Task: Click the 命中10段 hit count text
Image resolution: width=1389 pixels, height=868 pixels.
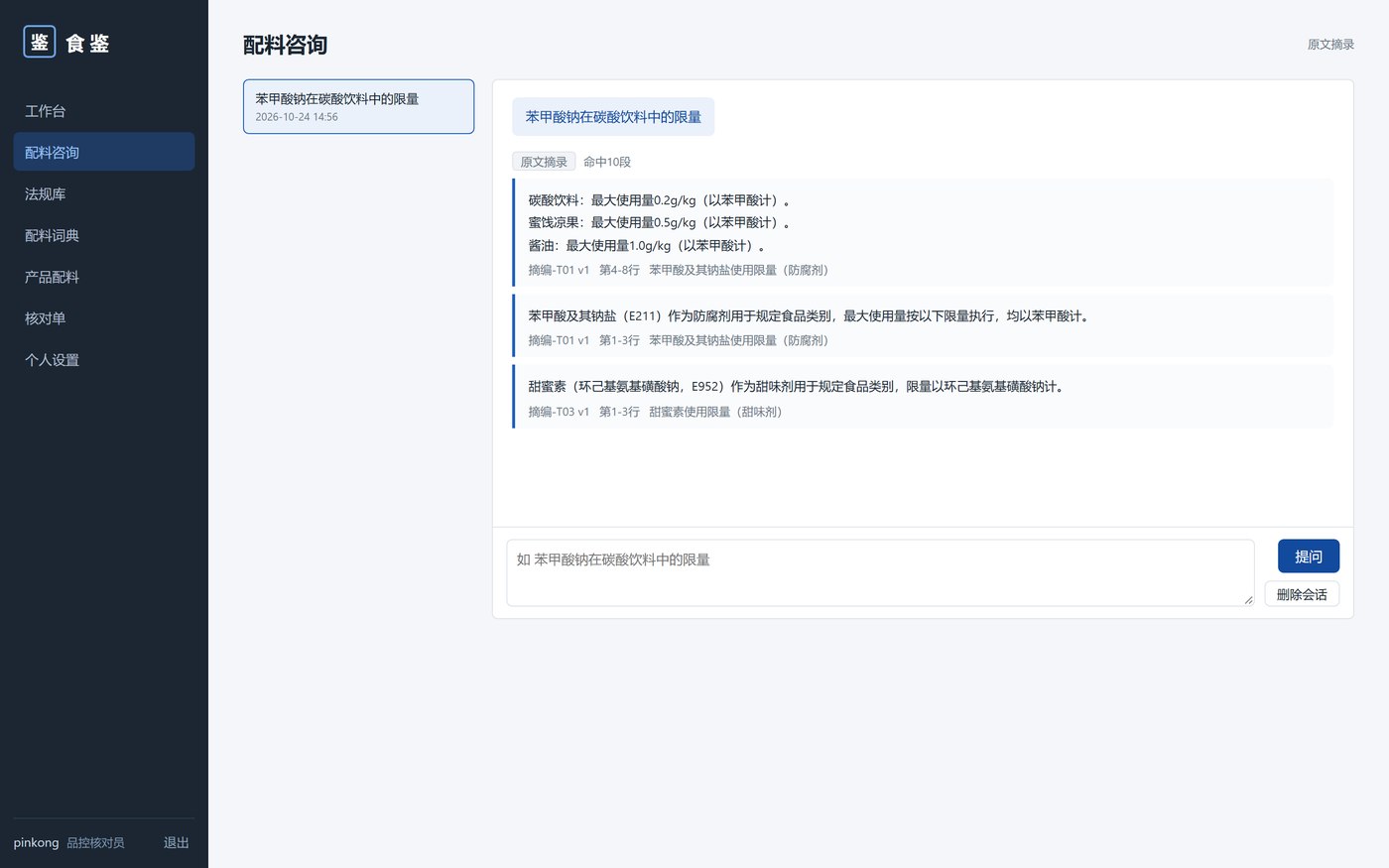Action: (x=607, y=162)
